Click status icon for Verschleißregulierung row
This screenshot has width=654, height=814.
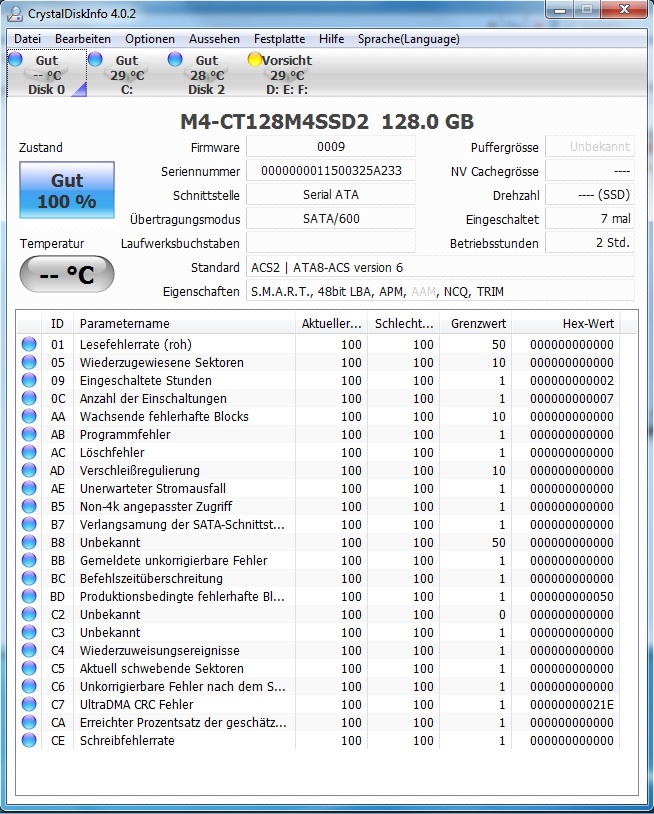tap(29, 470)
